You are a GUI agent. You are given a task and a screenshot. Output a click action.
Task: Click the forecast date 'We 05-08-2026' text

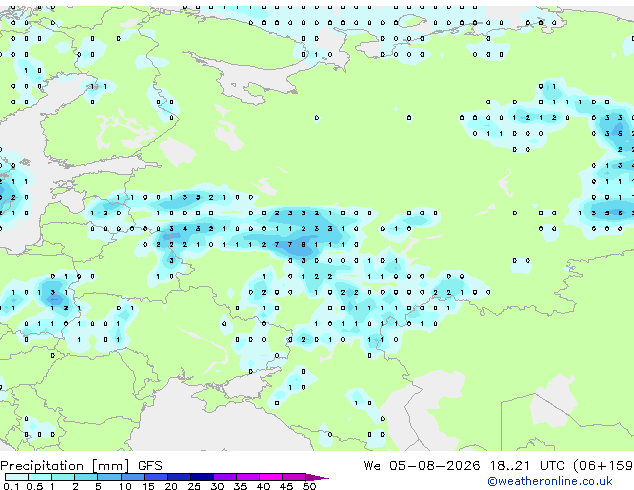(422, 466)
